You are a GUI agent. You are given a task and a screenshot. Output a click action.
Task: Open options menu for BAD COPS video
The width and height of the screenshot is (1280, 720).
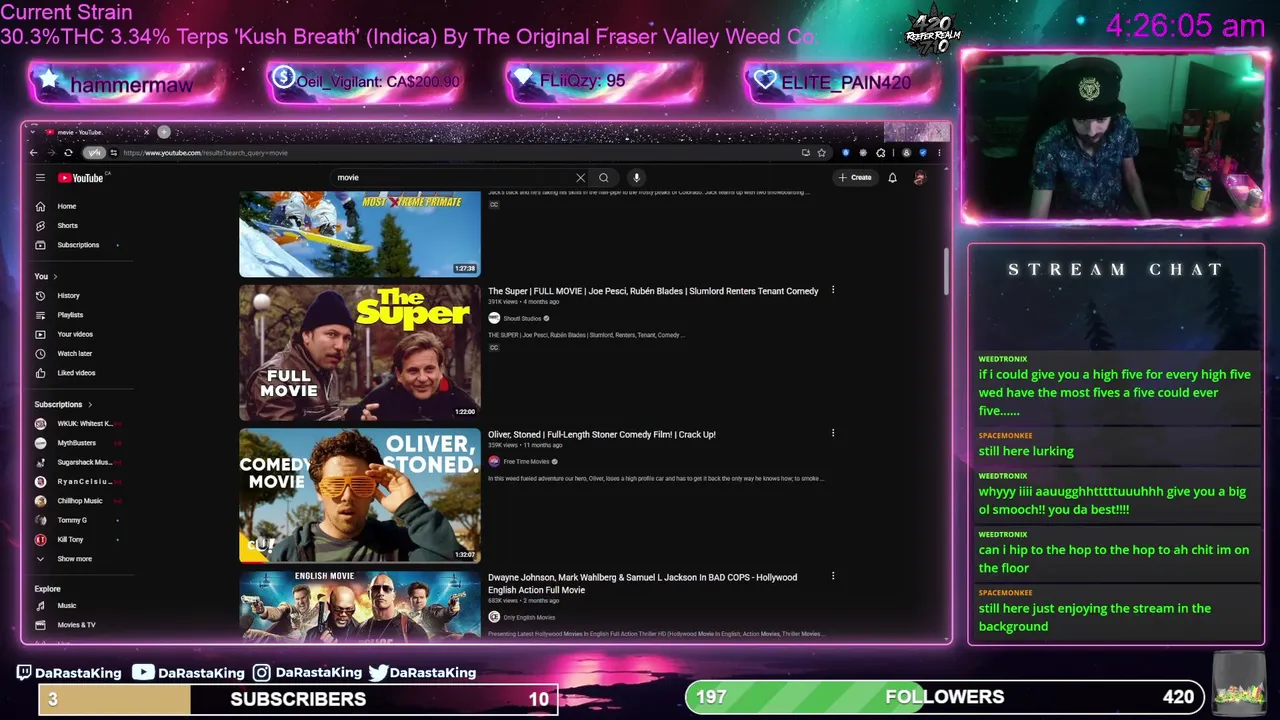[832, 577]
